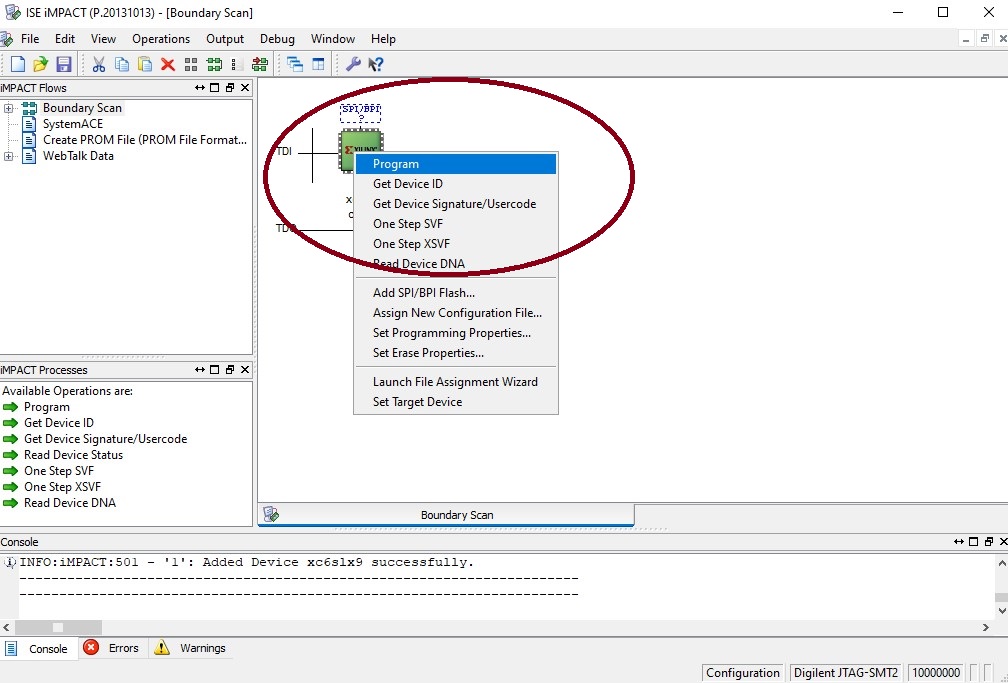Switch to the Boundary Scan document tab
Image resolution: width=1008 pixels, height=683 pixels.
tap(446, 515)
